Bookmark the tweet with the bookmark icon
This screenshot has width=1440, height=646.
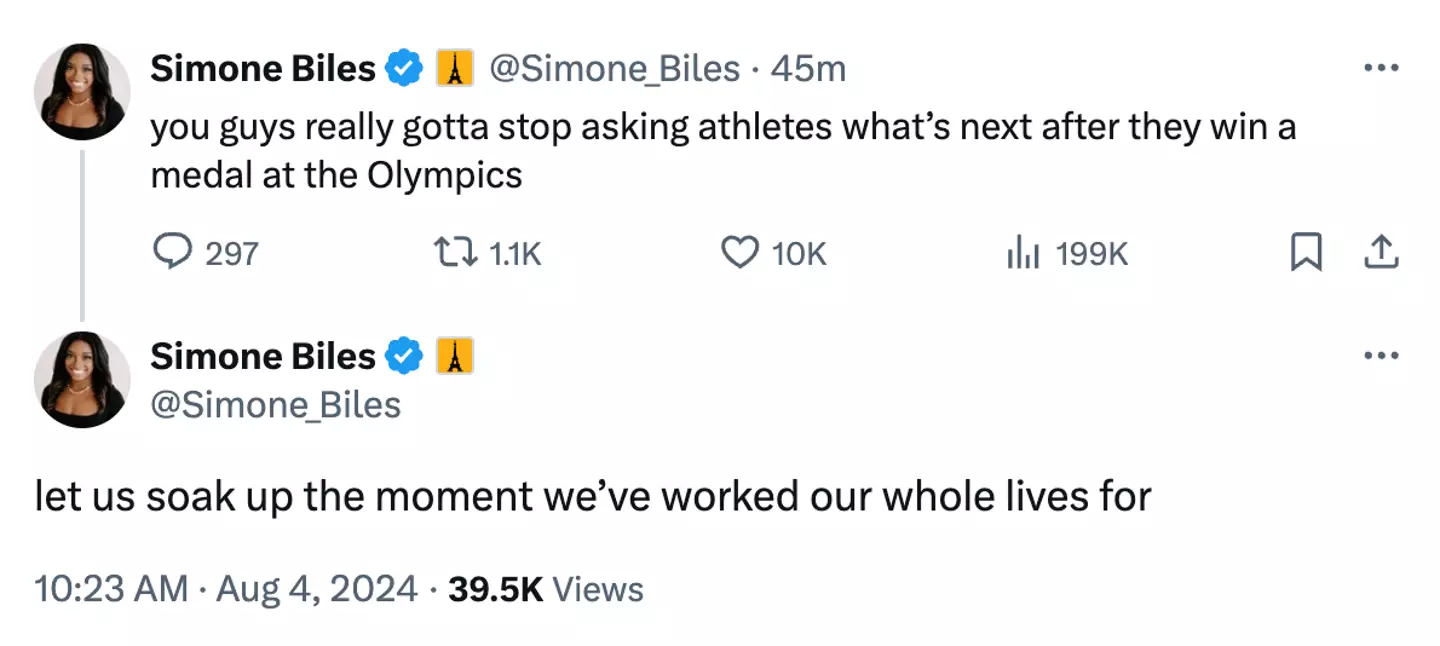click(x=1306, y=253)
